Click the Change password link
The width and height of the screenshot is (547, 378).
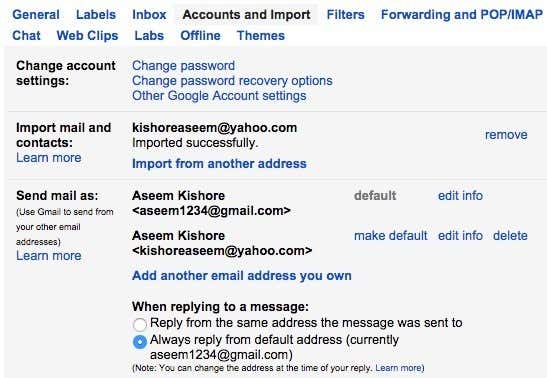183,66
